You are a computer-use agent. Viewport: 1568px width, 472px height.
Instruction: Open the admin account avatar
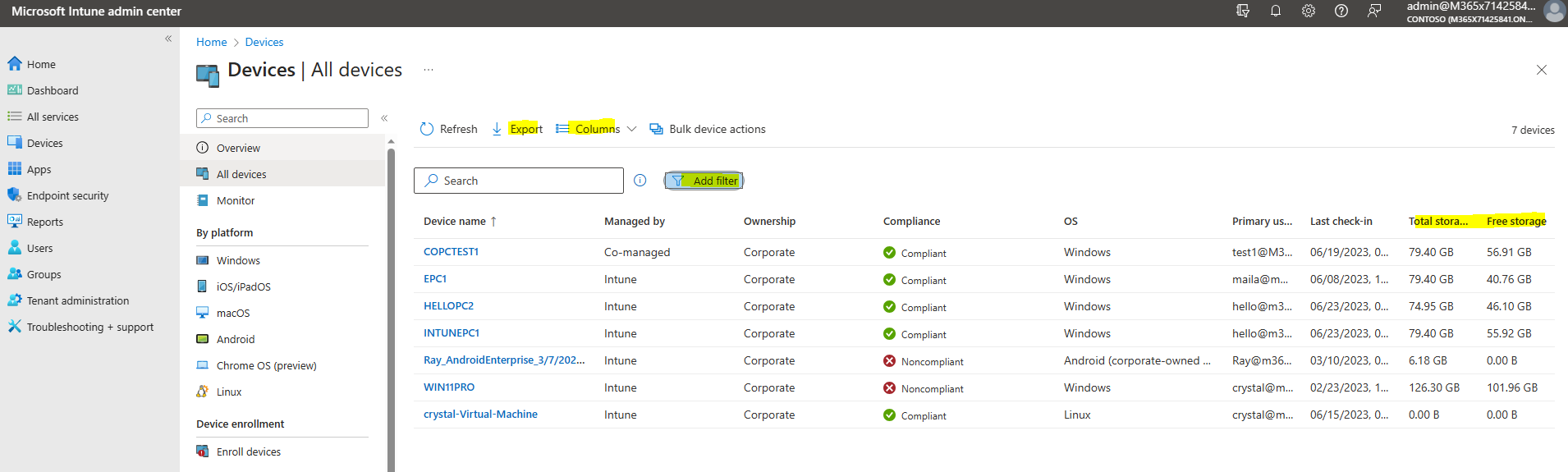pos(1554,11)
